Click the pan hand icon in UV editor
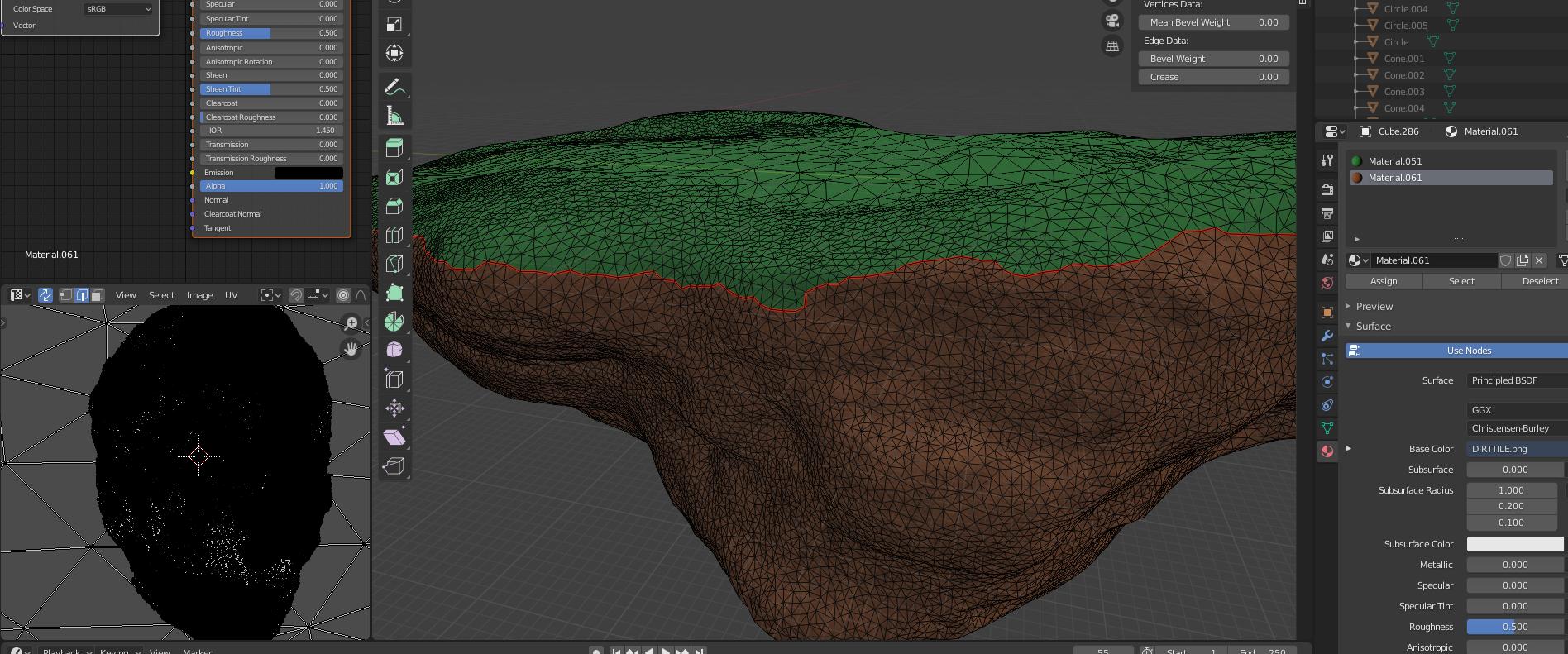 [x=351, y=349]
